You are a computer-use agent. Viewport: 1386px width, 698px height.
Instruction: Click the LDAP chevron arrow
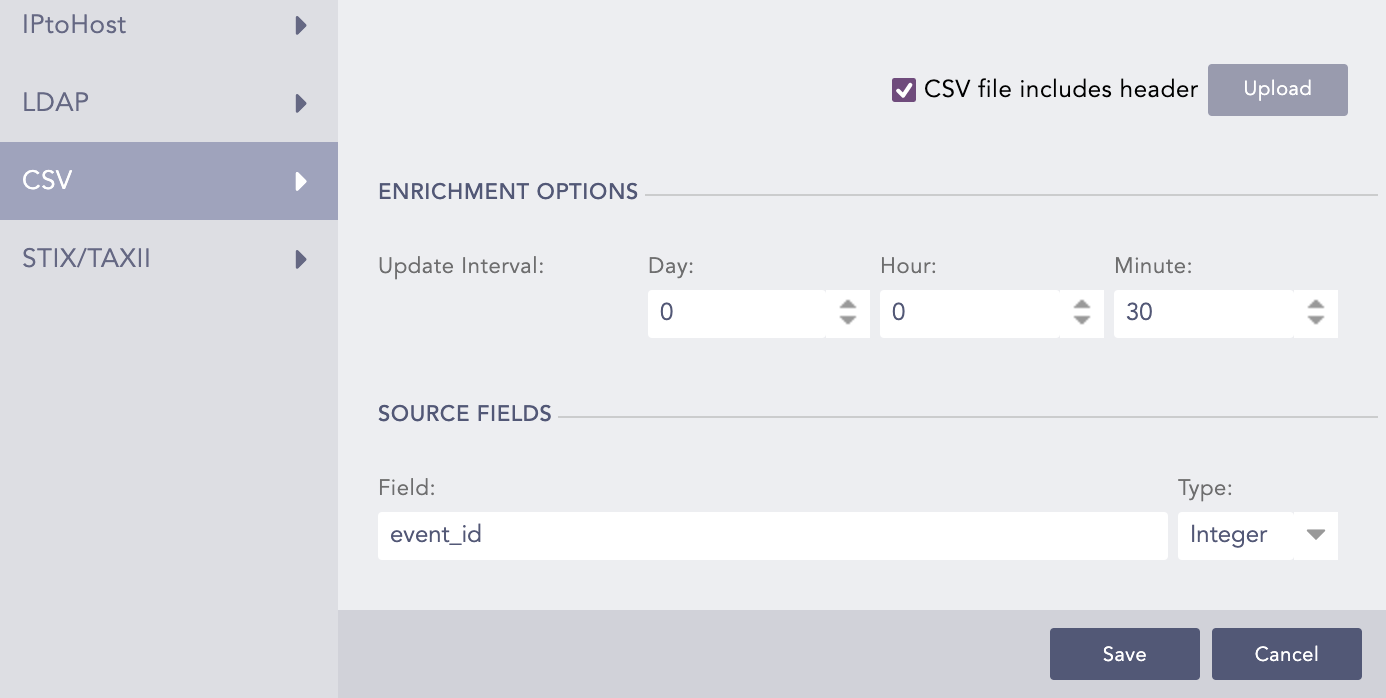pyautogui.click(x=301, y=102)
